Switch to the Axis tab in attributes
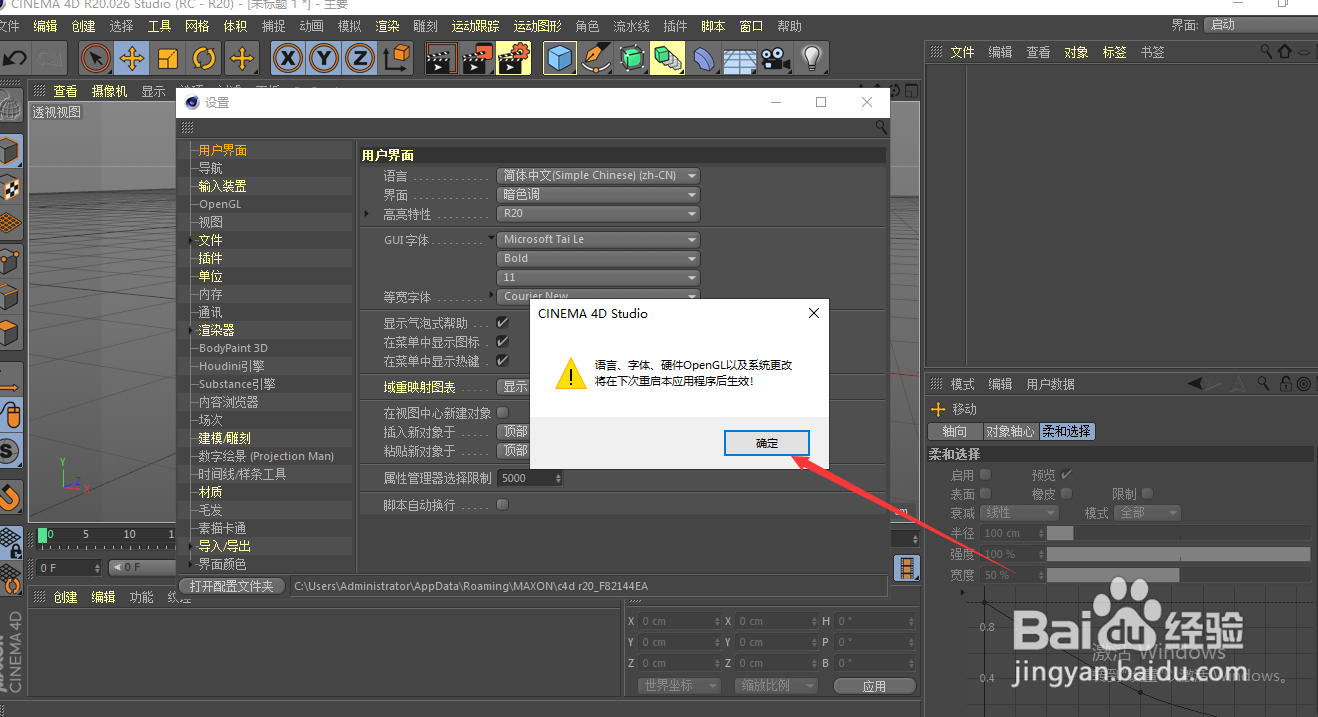 click(955, 431)
